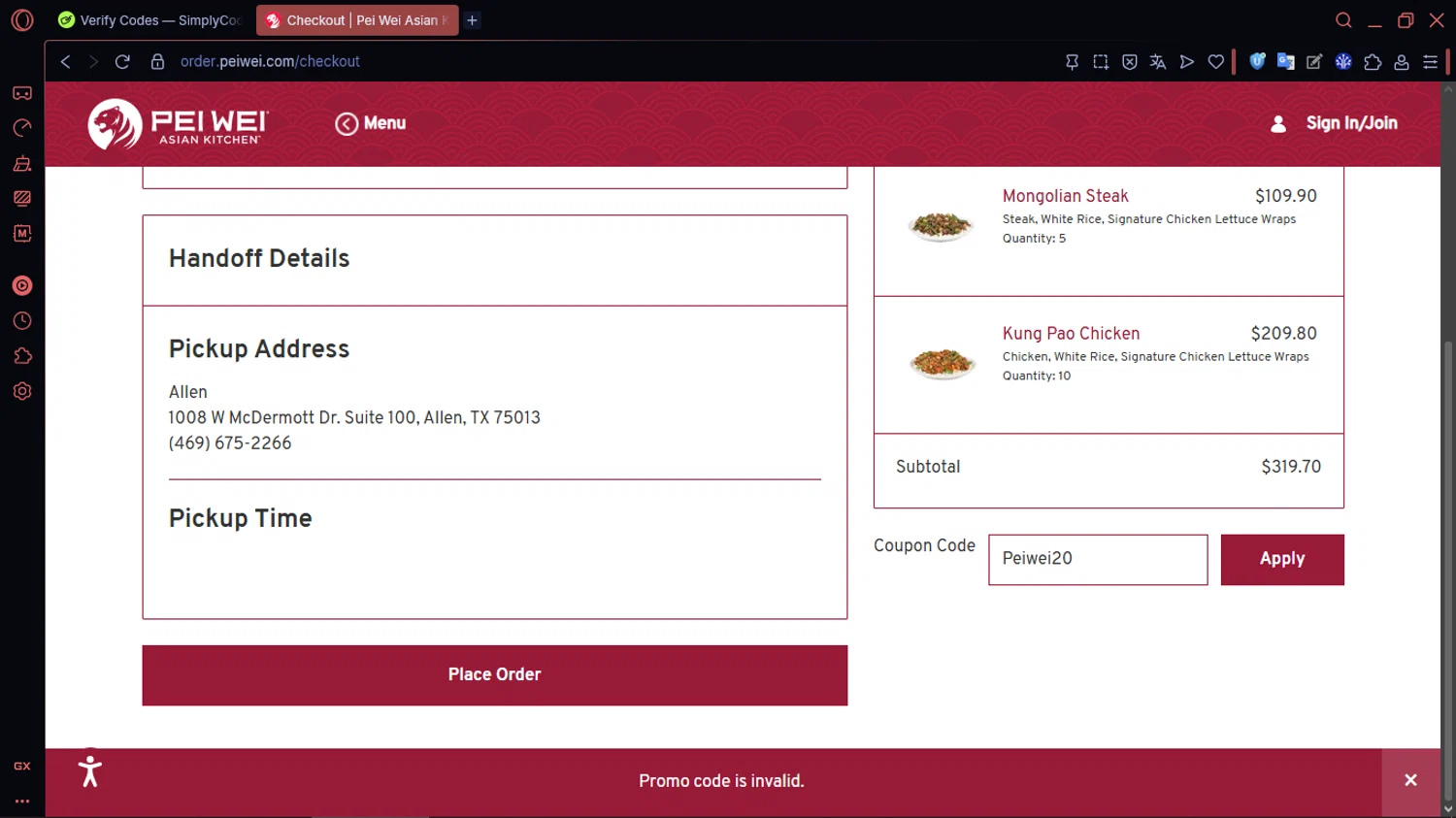Click the page vertical scrollbar

pyautogui.click(x=1448, y=569)
